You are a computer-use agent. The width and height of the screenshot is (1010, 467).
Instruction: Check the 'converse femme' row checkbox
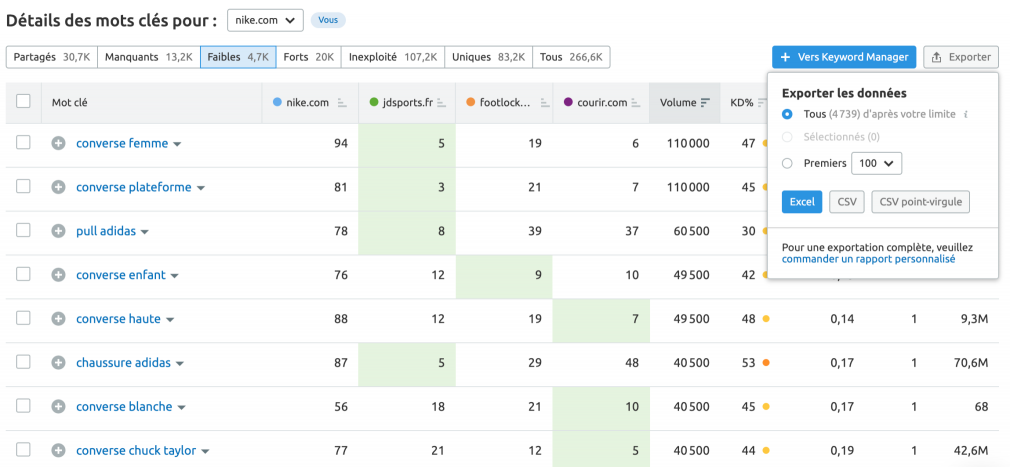point(23,142)
